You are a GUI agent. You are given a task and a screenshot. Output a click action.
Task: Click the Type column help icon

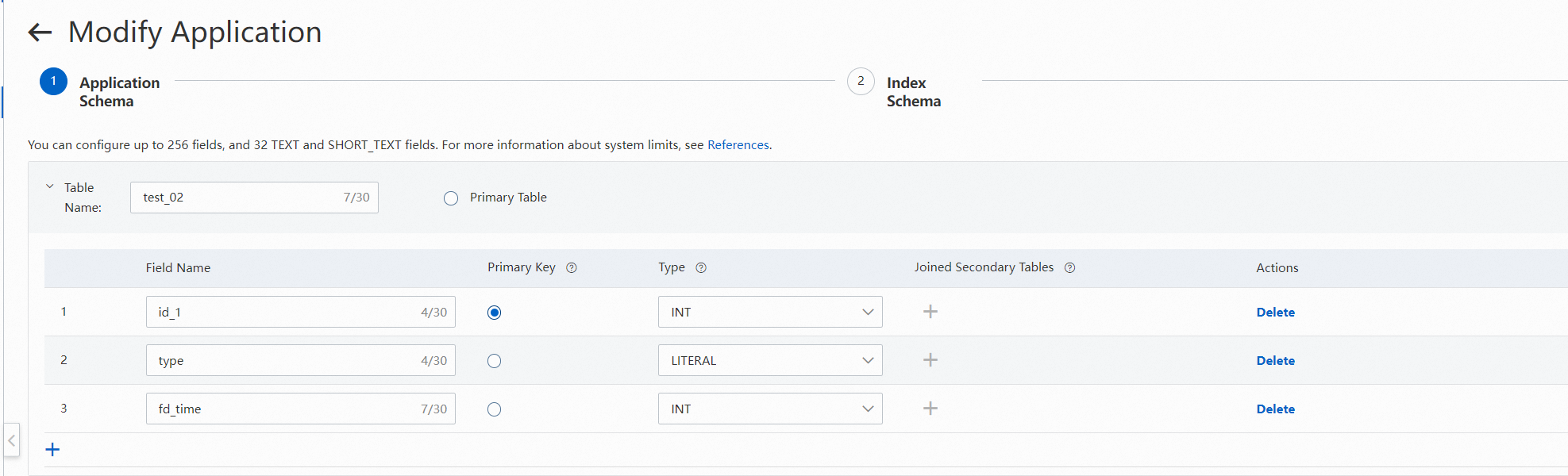(701, 268)
